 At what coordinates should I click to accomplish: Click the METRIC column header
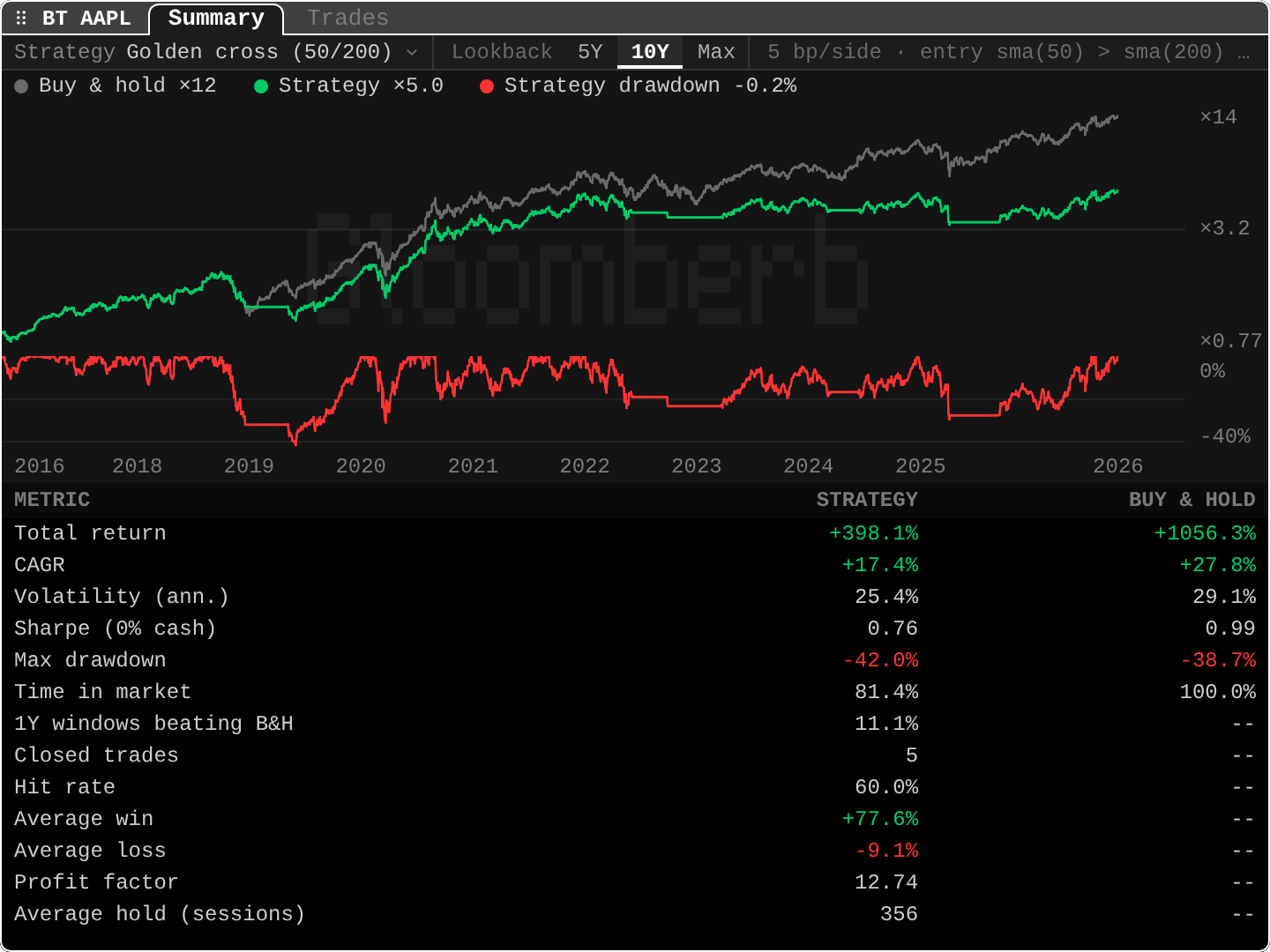point(52,500)
